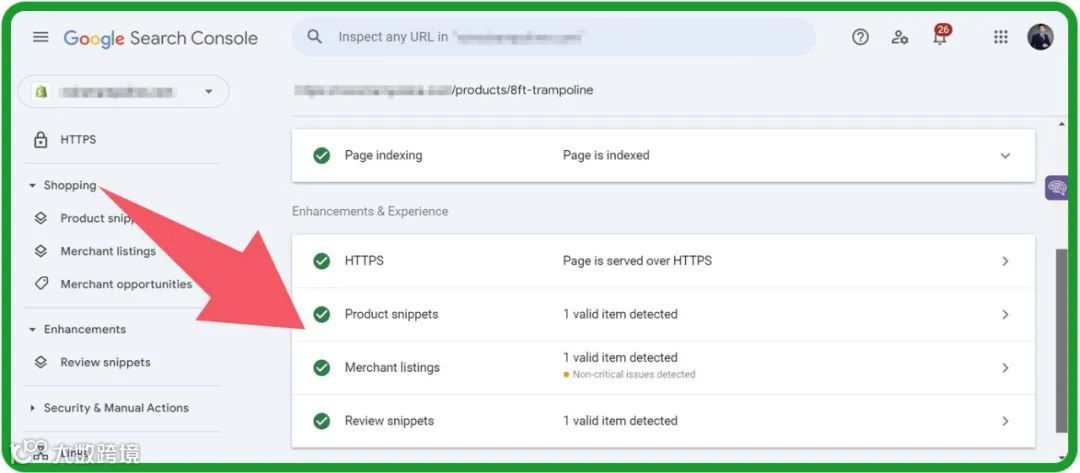Click the scrollbar up arrow
The width and height of the screenshot is (1080, 473).
pos(1062,124)
